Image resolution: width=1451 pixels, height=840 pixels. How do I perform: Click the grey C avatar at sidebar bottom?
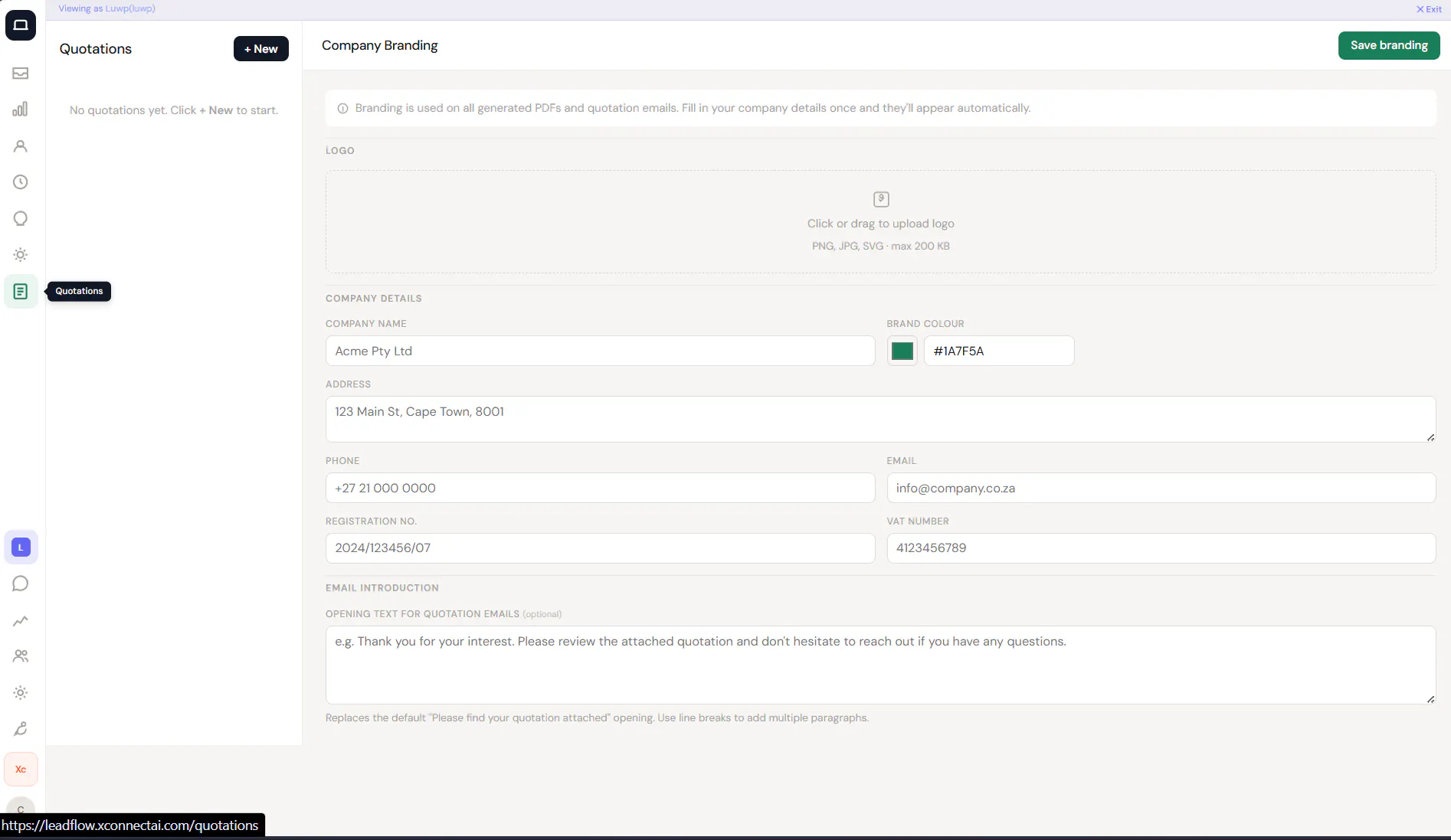tap(21, 808)
